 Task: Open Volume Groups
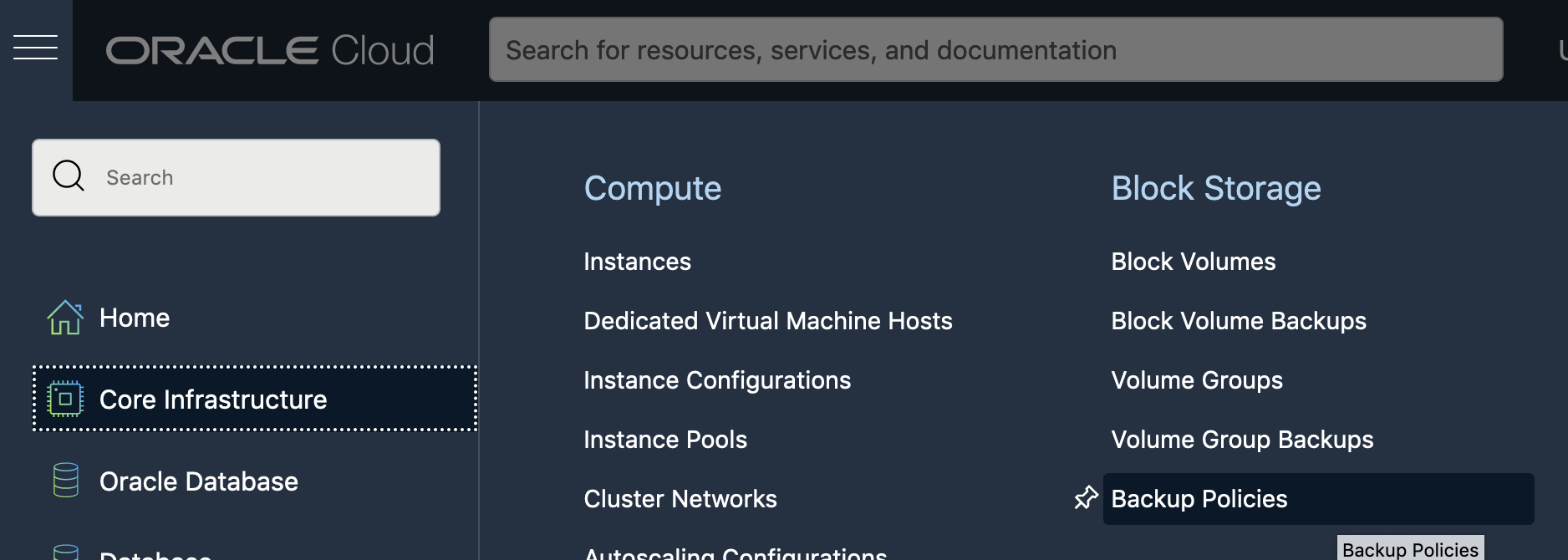pyautogui.click(x=1196, y=380)
